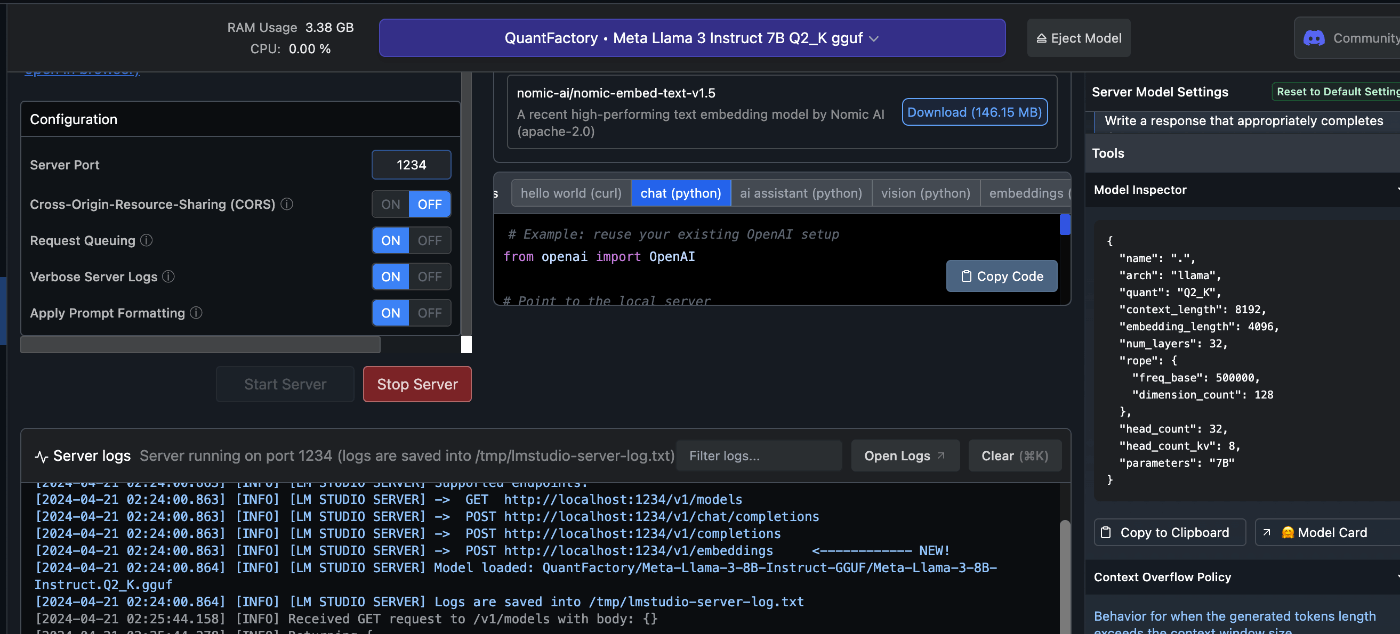Download nomic-embed-text-v1.5 (146.15 MB)

(975, 112)
